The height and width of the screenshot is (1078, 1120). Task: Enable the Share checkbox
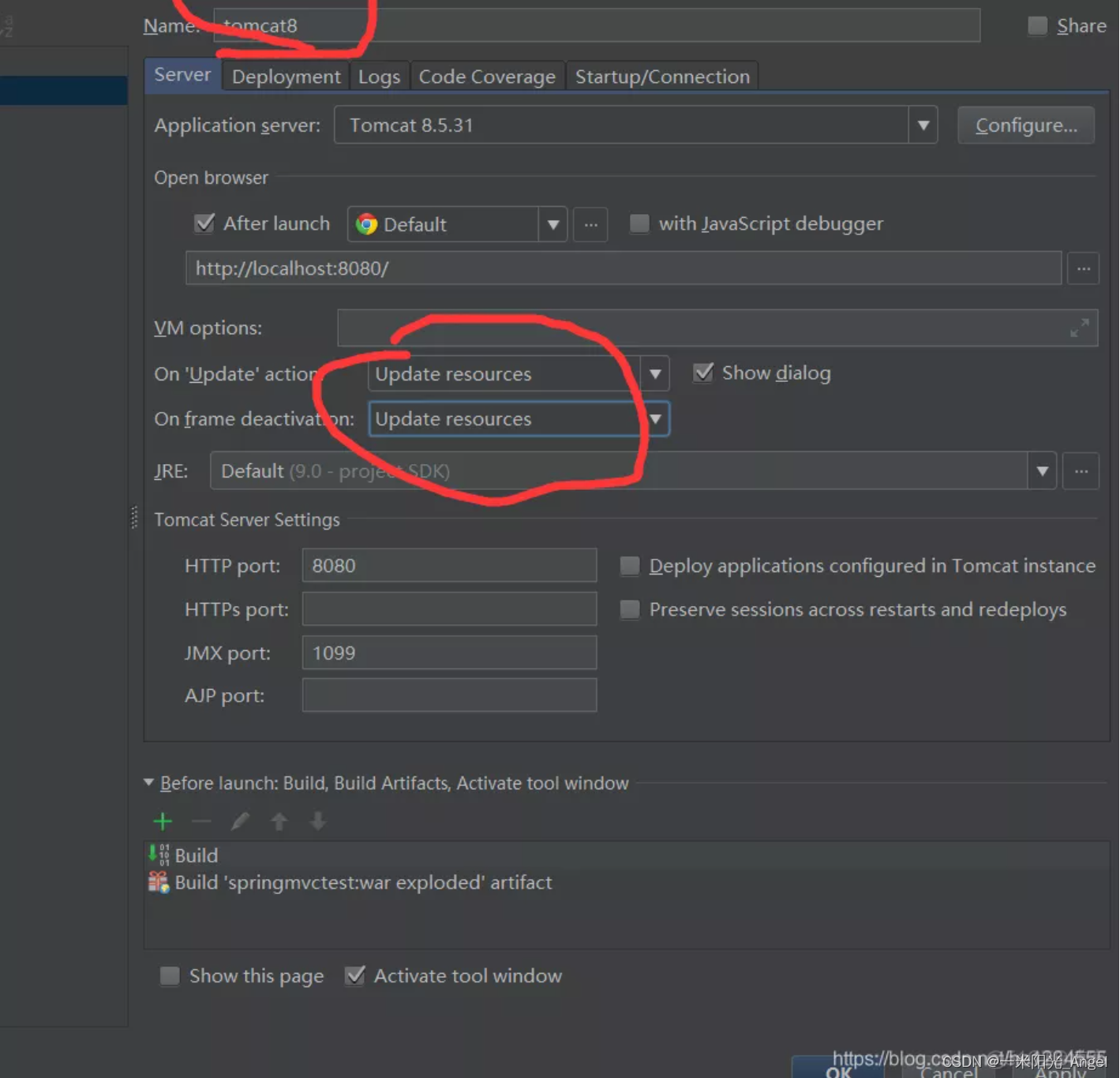[1037, 26]
